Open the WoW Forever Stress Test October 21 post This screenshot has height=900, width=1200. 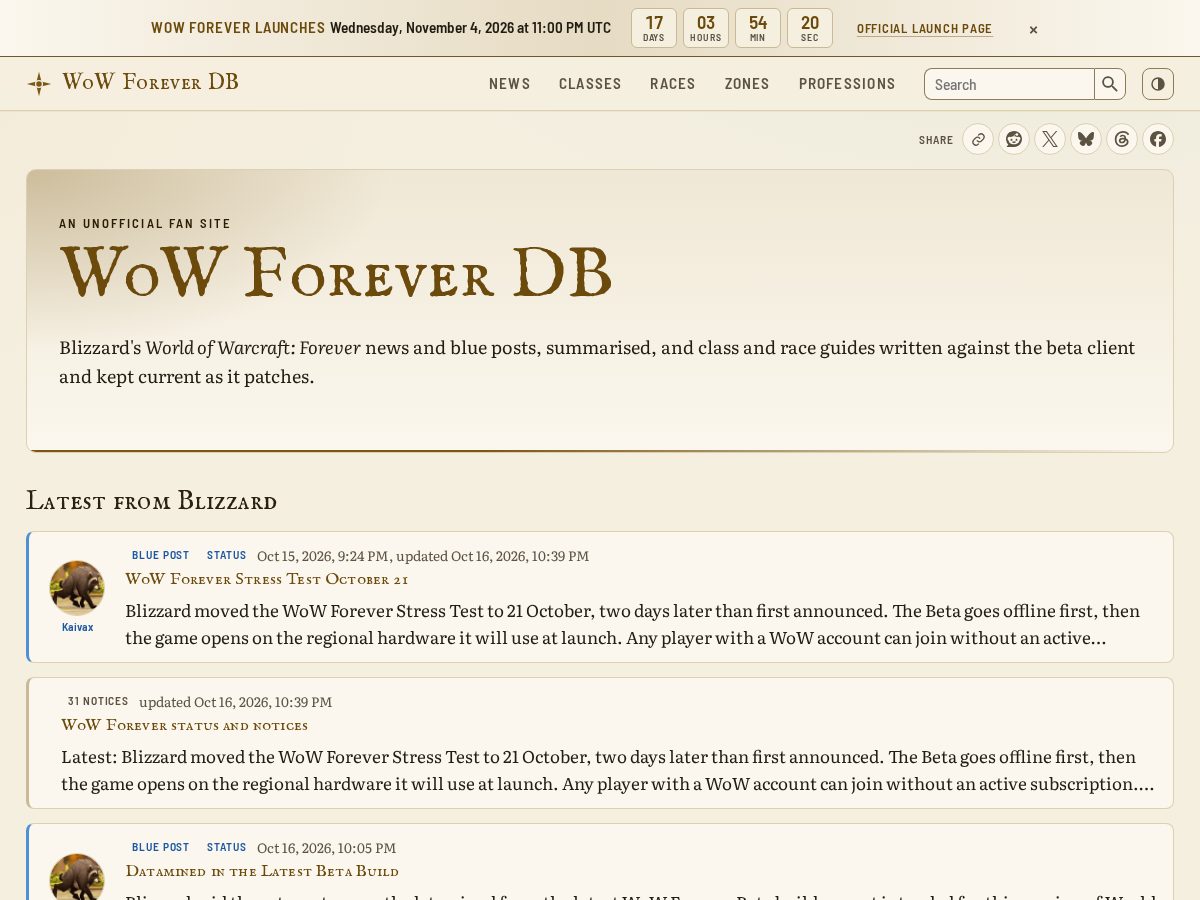click(267, 579)
